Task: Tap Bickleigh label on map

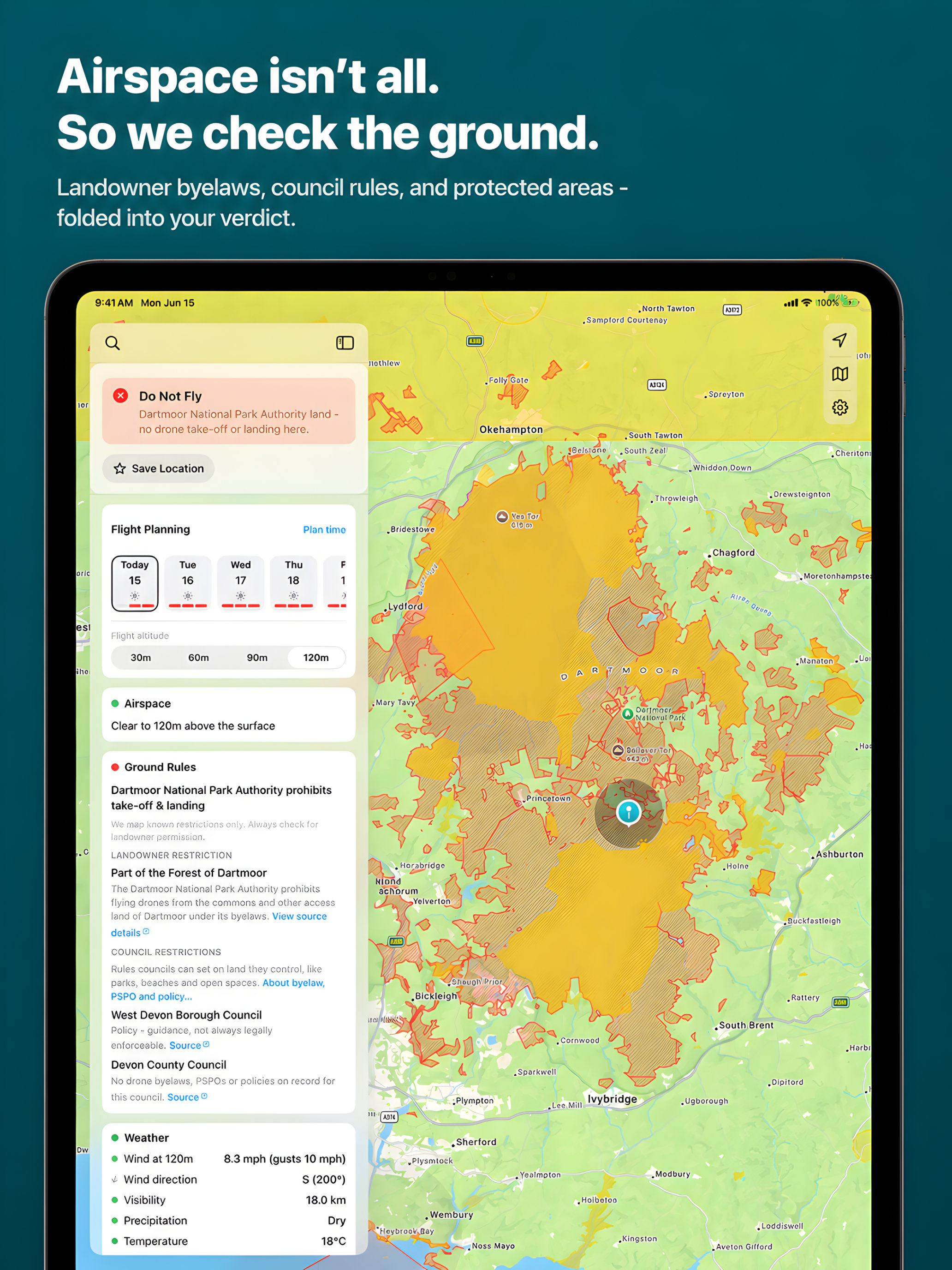Action: point(436,996)
